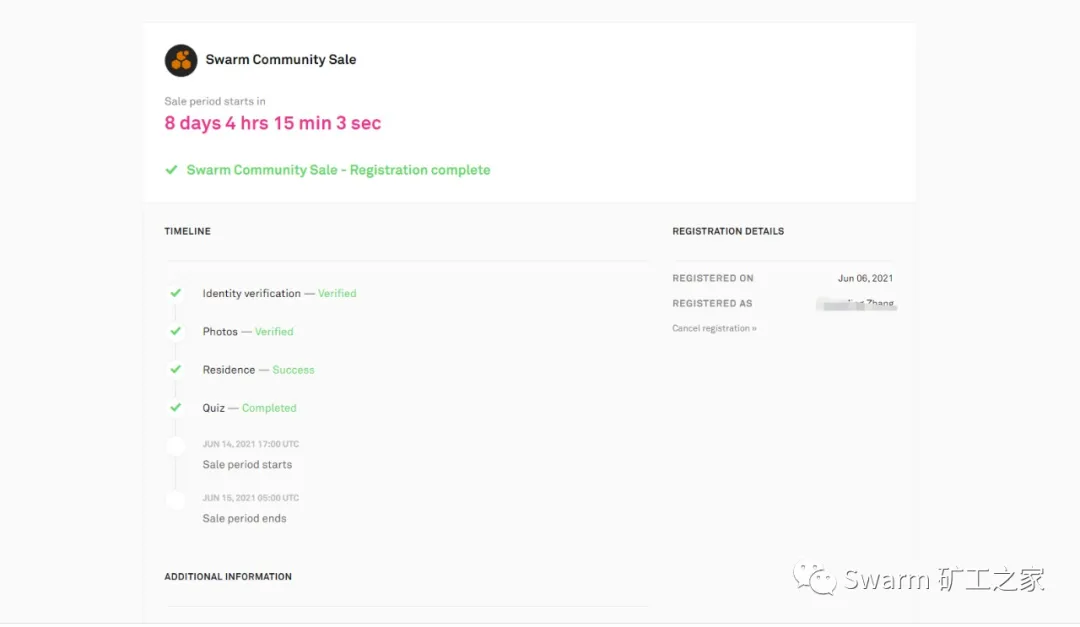Select the Sale period ends timeline marker
The height and width of the screenshot is (627, 1080).
tap(176, 500)
